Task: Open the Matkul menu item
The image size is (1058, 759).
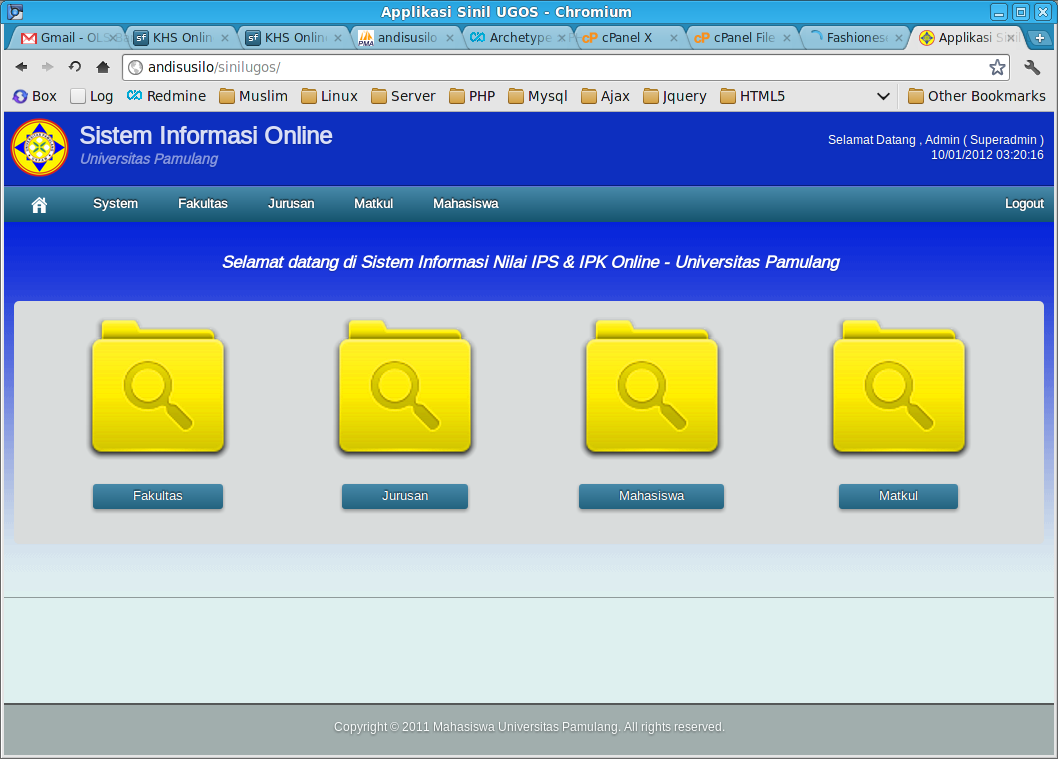Action: (x=373, y=203)
